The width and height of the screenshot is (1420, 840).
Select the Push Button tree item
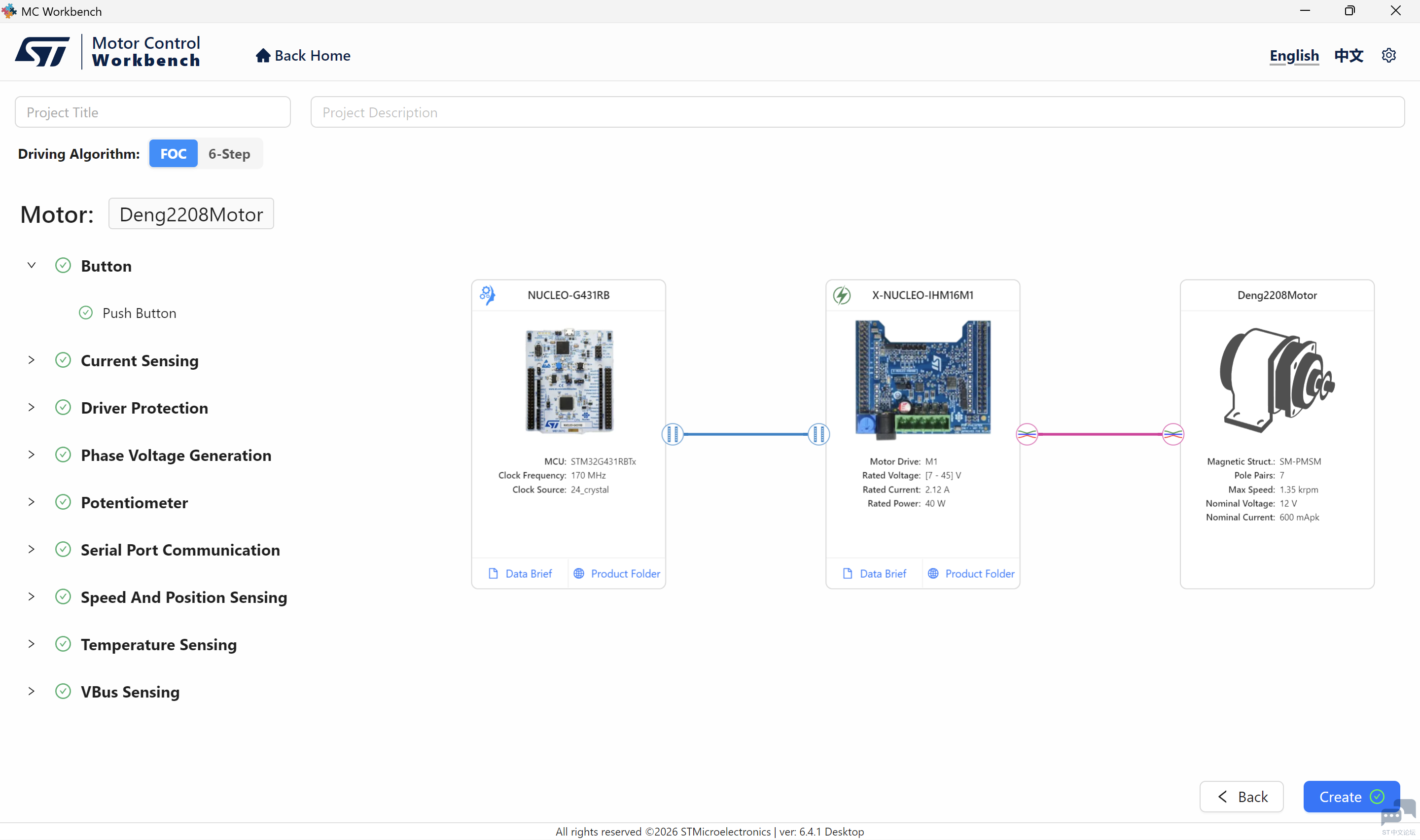tap(139, 313)
